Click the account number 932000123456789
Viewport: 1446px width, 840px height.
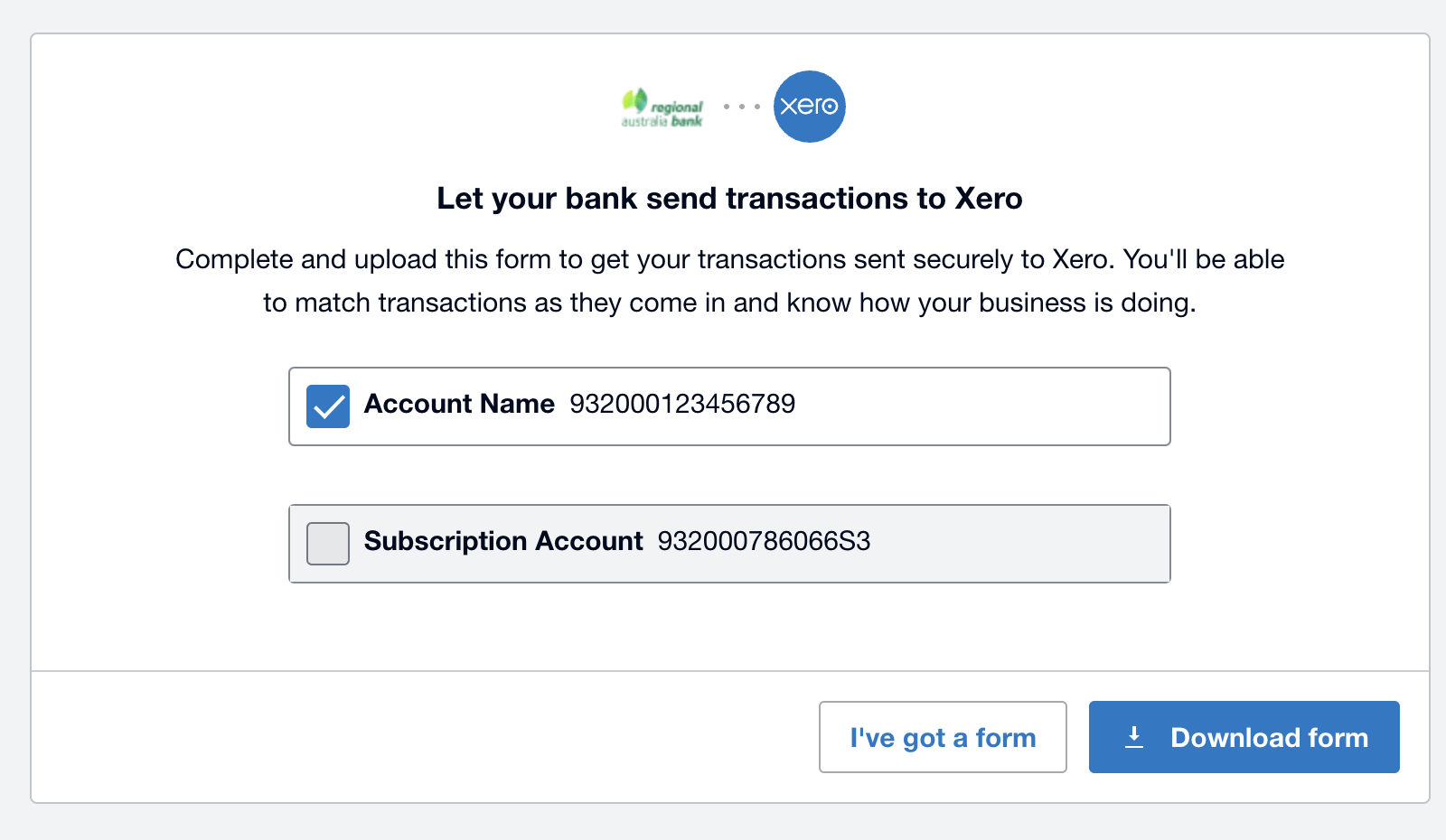point(683,405)
